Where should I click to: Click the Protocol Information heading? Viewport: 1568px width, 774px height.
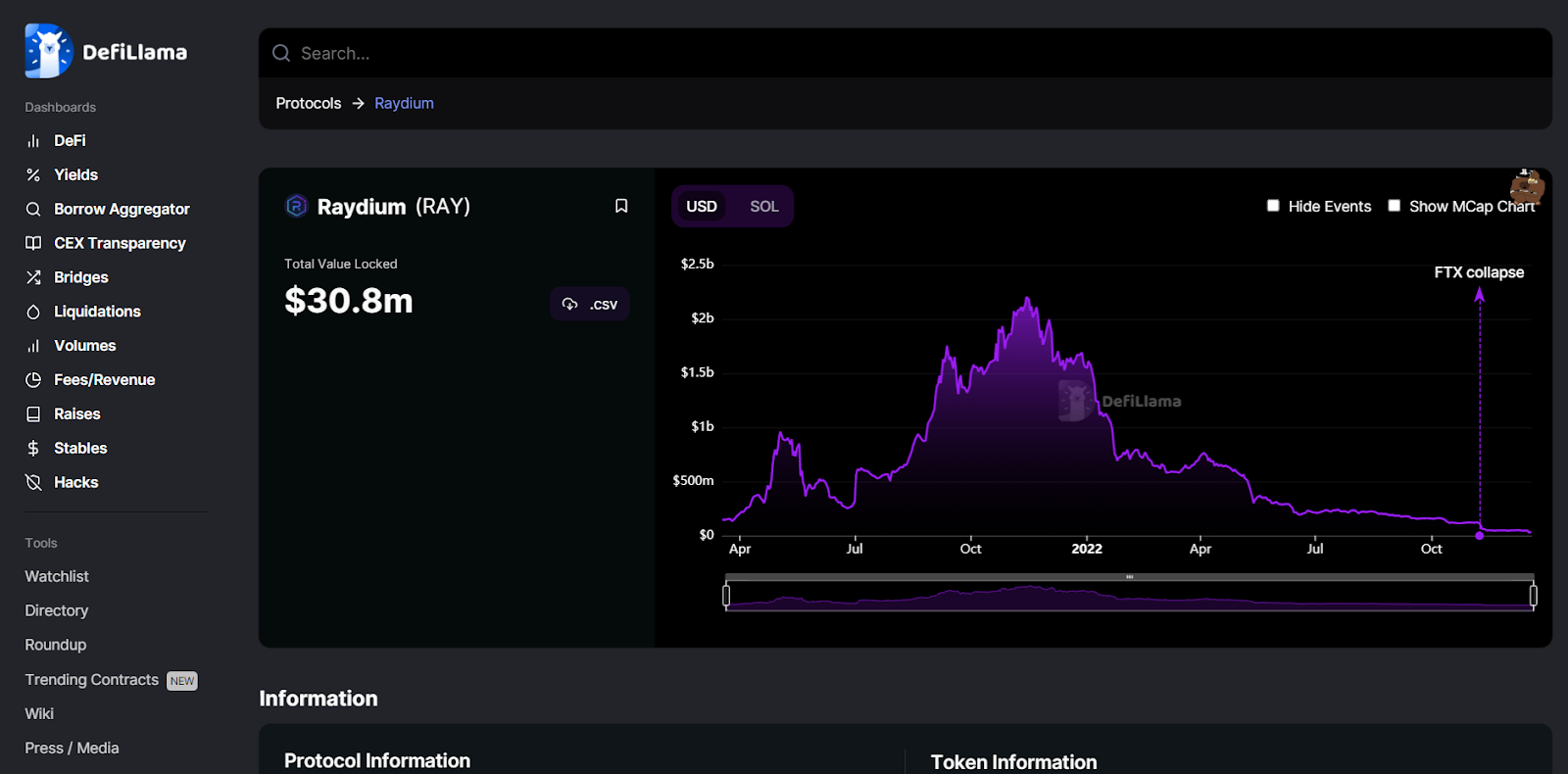377,761
